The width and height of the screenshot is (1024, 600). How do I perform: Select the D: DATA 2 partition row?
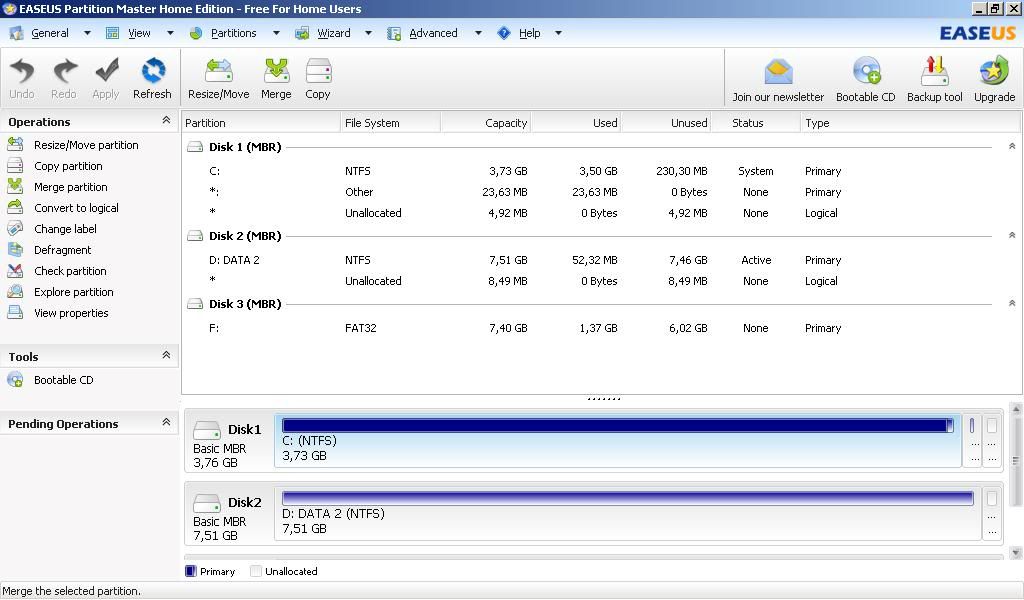click(x=601, y=260)
